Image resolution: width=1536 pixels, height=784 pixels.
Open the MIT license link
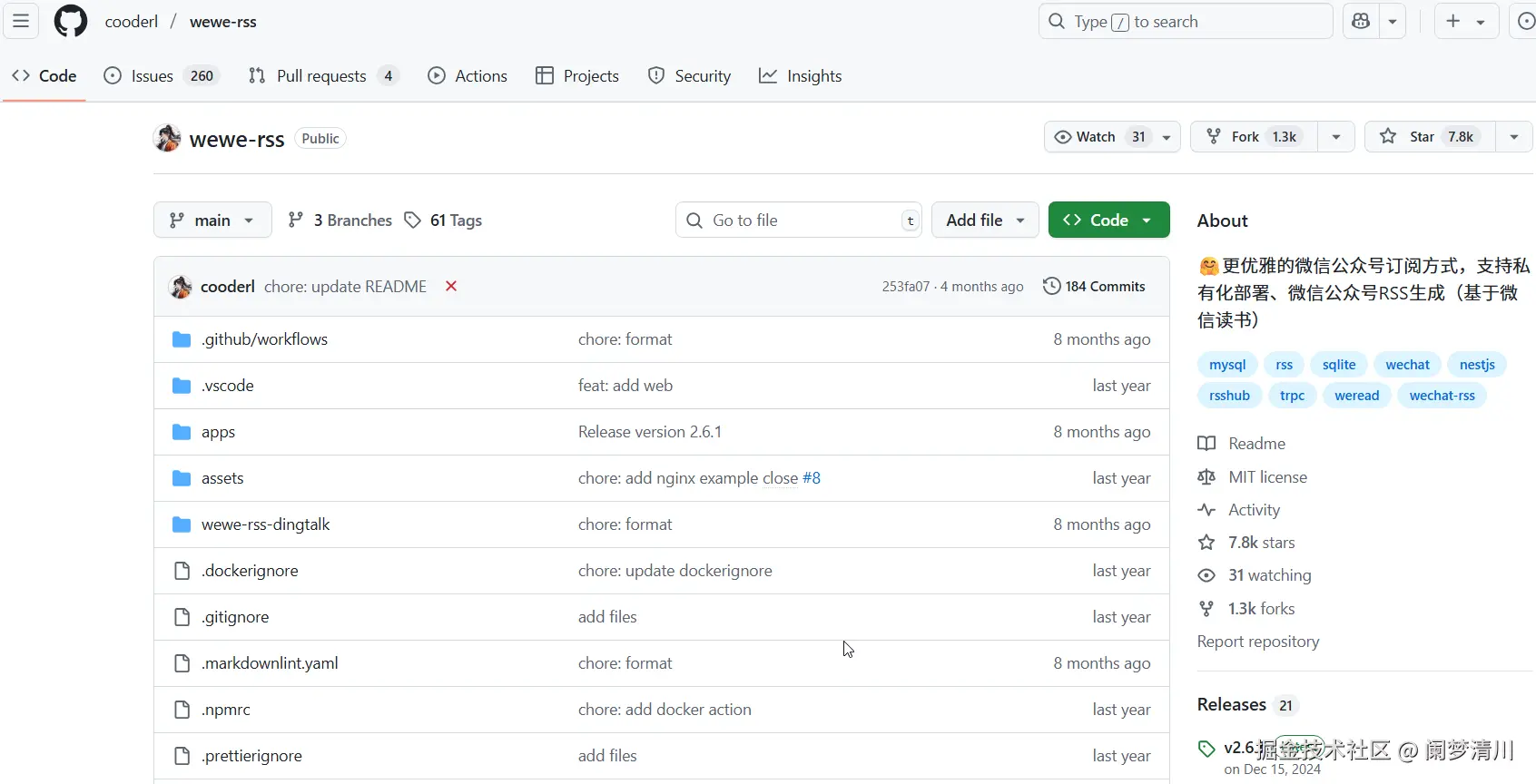1253,477
